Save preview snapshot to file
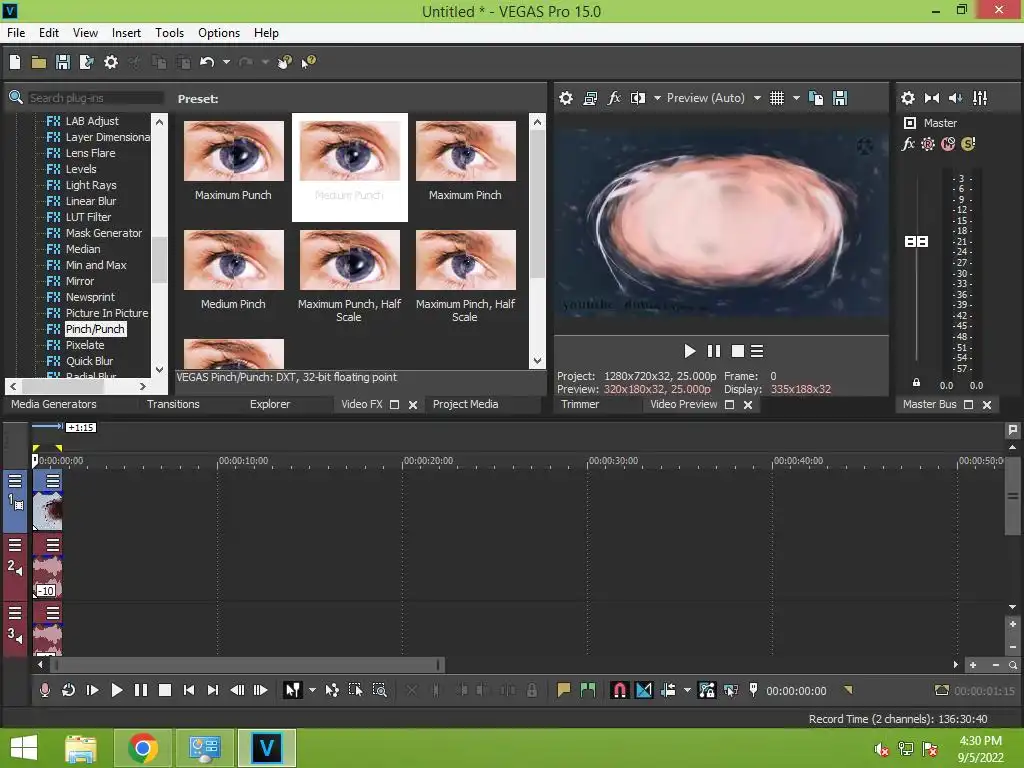This screenshot has width=1024, height=768. (x=840, y=98)
